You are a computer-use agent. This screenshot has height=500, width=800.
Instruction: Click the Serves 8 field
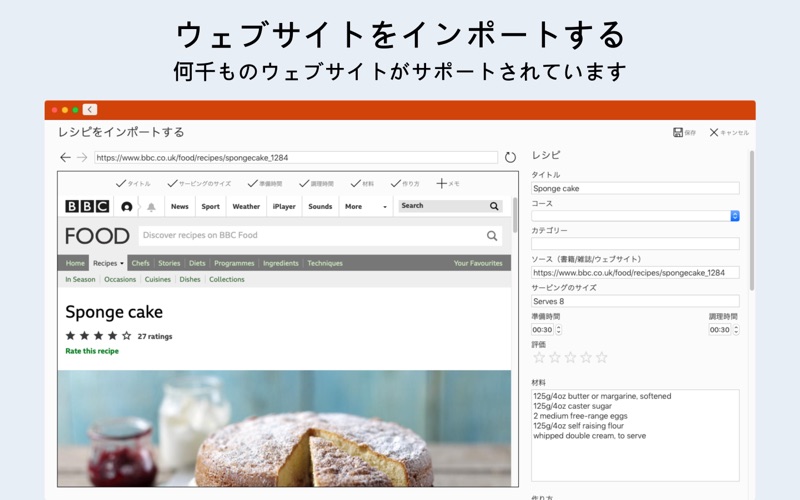click(635, 301)
